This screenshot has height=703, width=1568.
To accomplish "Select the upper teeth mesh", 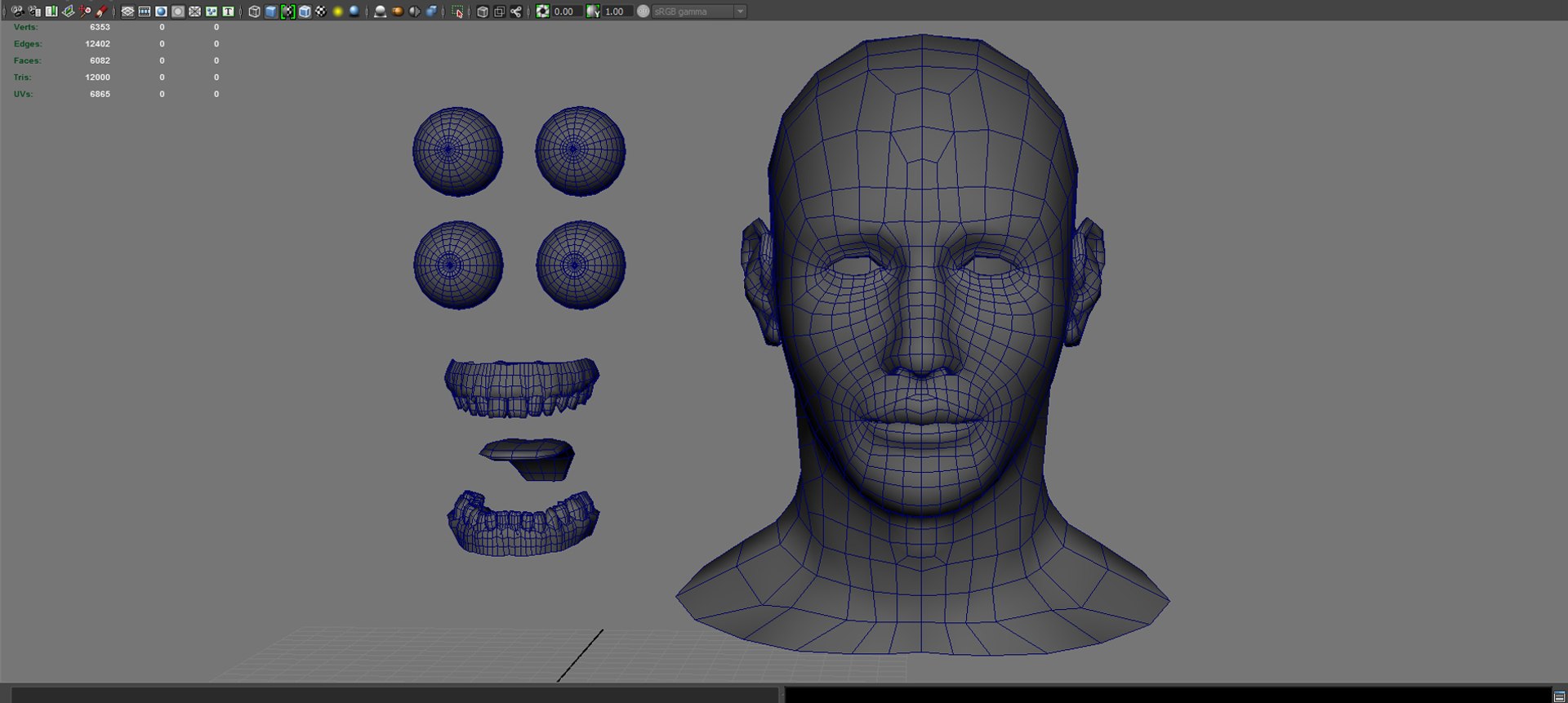I will (522, 388).
